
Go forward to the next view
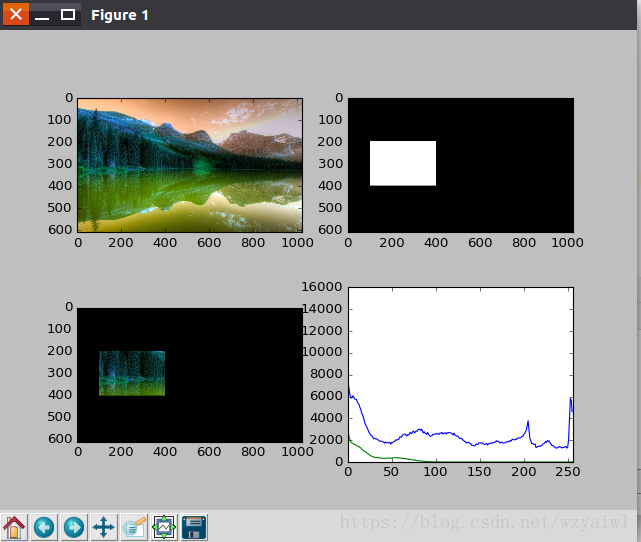tap(74, 527)
